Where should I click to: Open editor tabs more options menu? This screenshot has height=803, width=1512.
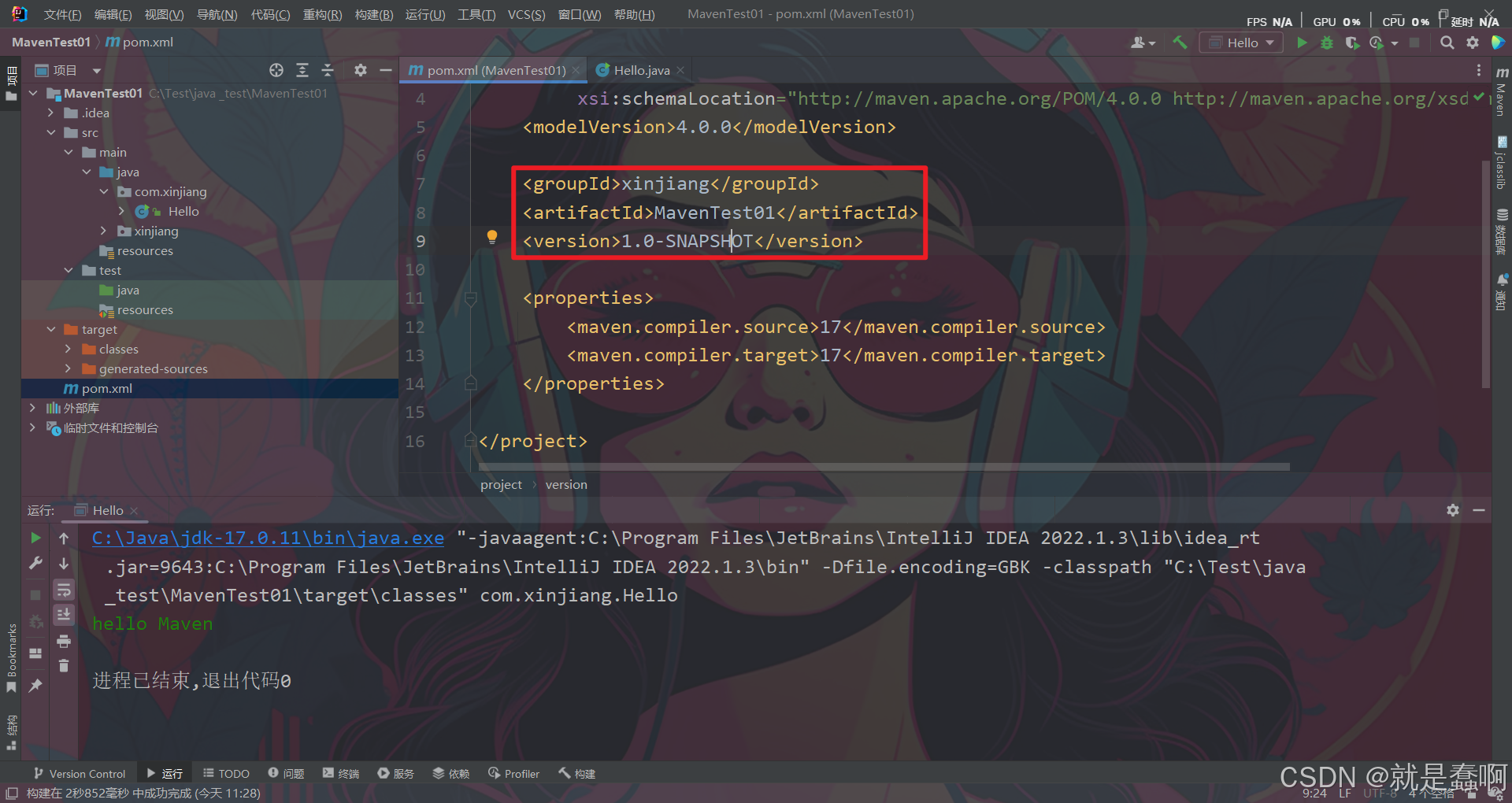tap(1479, 70)
